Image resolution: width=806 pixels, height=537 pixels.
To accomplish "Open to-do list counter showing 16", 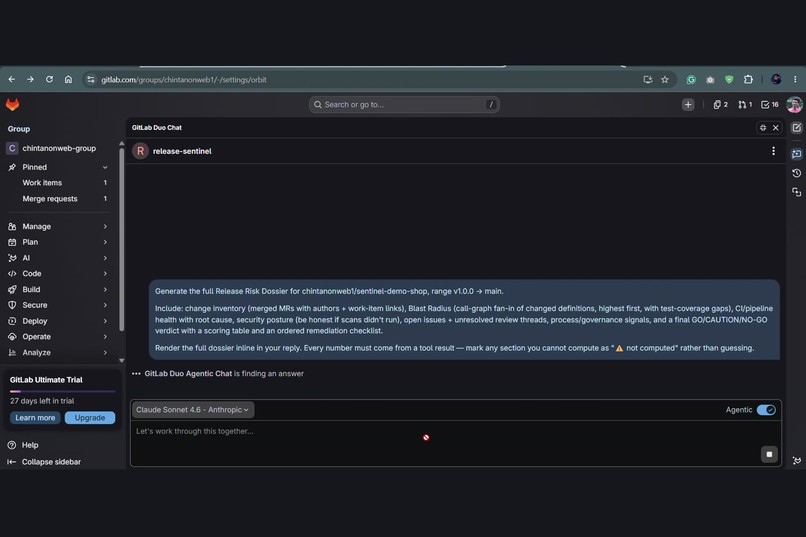I will click(770, 105).
